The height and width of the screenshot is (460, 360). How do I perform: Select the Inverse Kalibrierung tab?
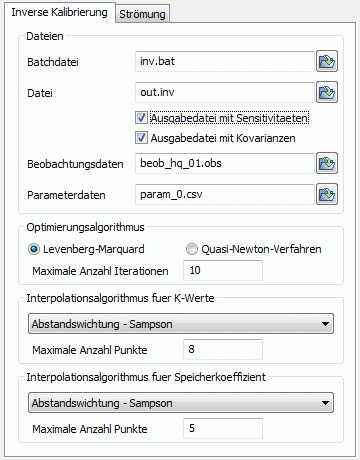(x=59, y=12)
